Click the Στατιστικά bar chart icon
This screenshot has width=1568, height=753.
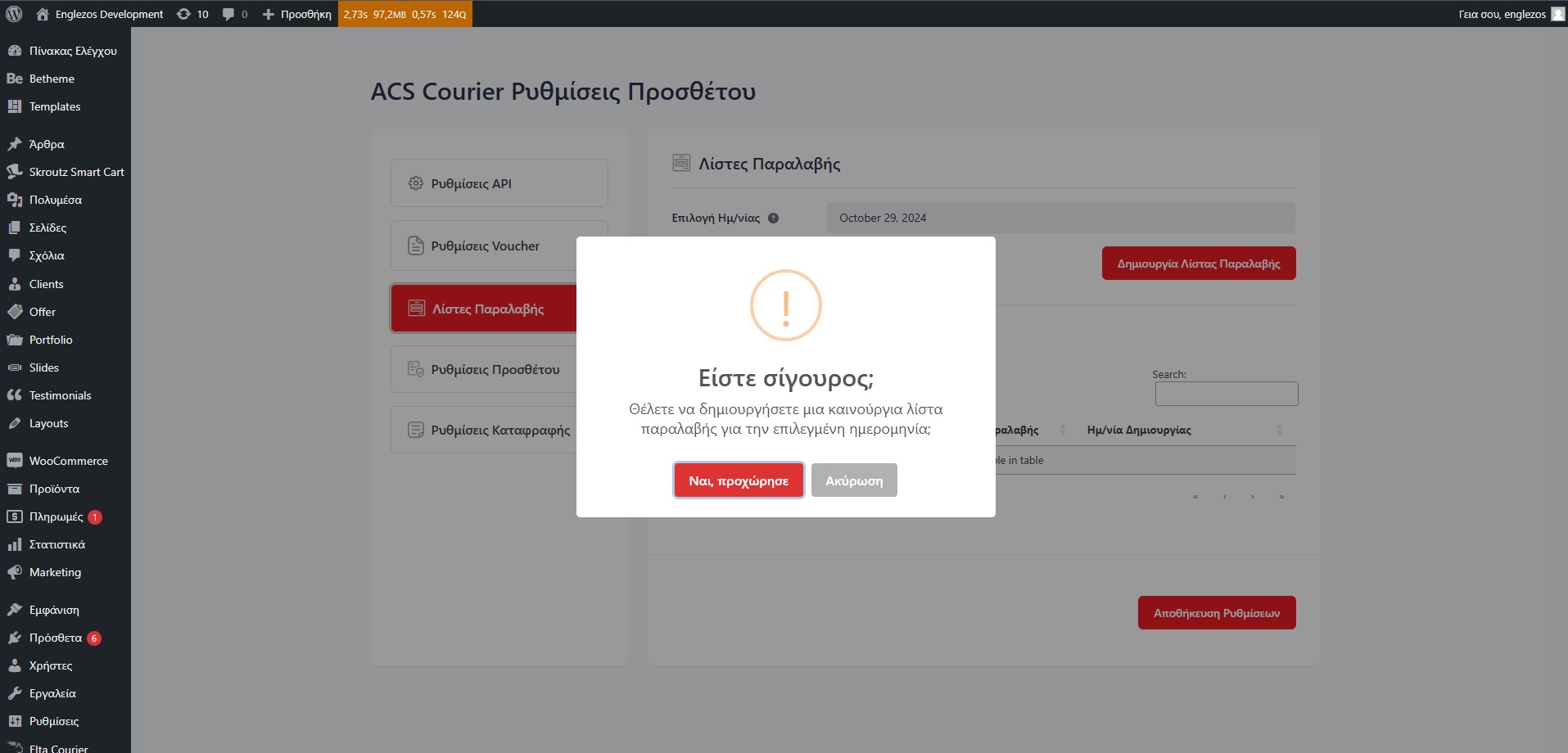pos(15,544)
